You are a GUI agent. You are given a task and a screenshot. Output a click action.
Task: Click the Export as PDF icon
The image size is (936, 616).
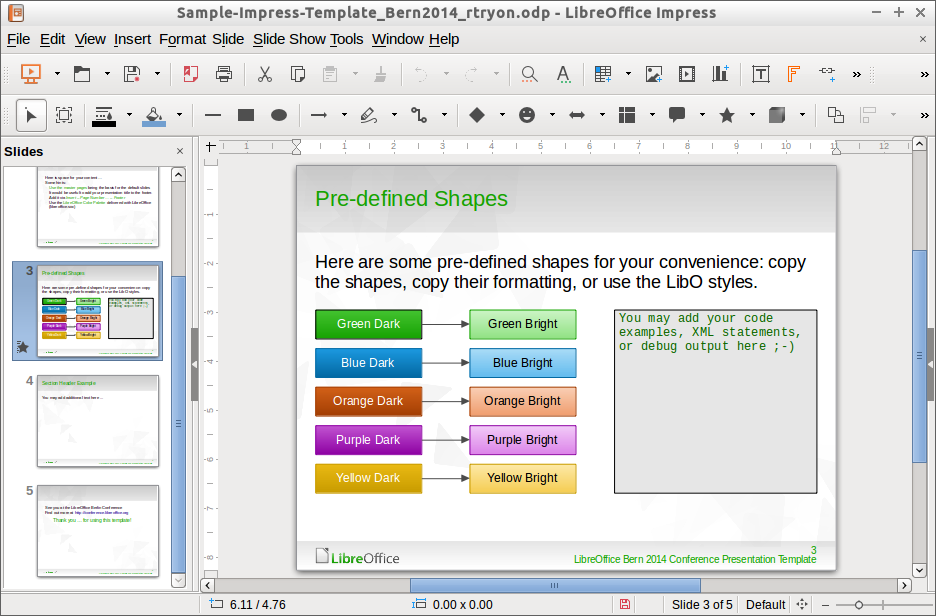pos(190,74)
